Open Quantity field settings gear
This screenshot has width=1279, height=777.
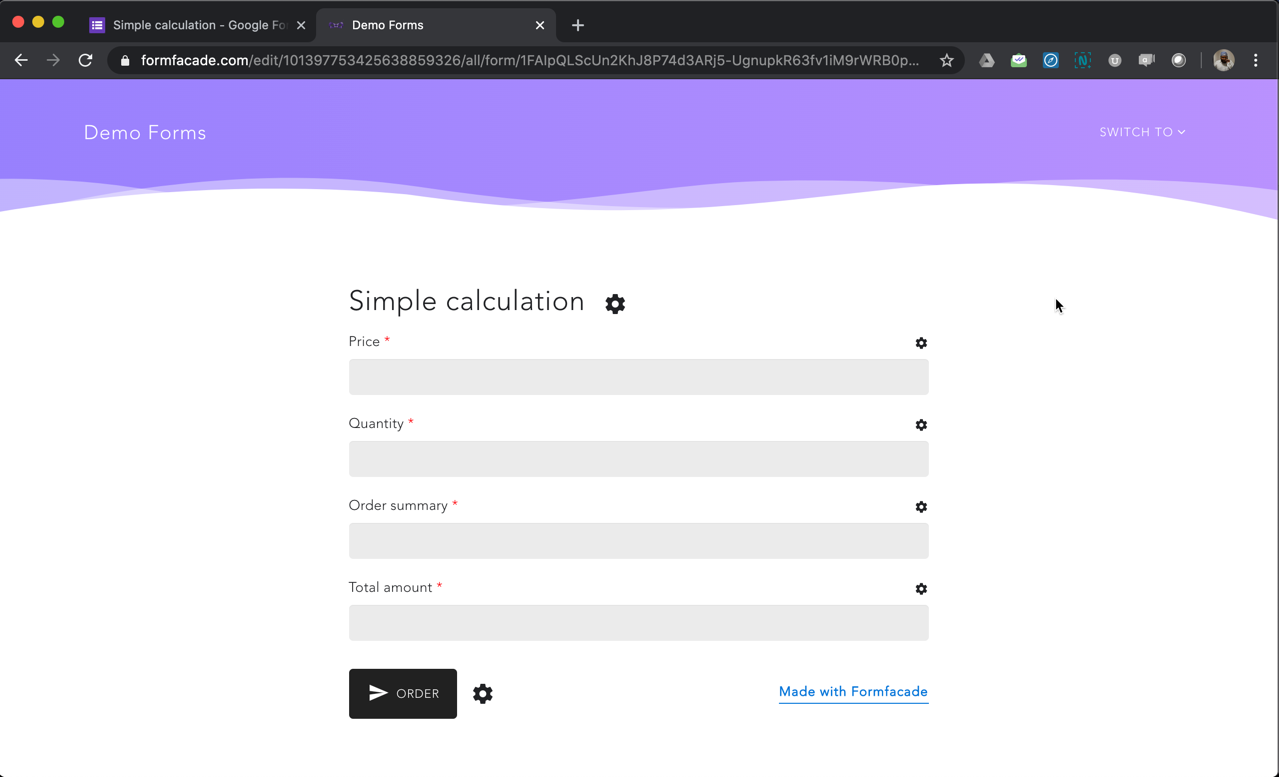921,425
